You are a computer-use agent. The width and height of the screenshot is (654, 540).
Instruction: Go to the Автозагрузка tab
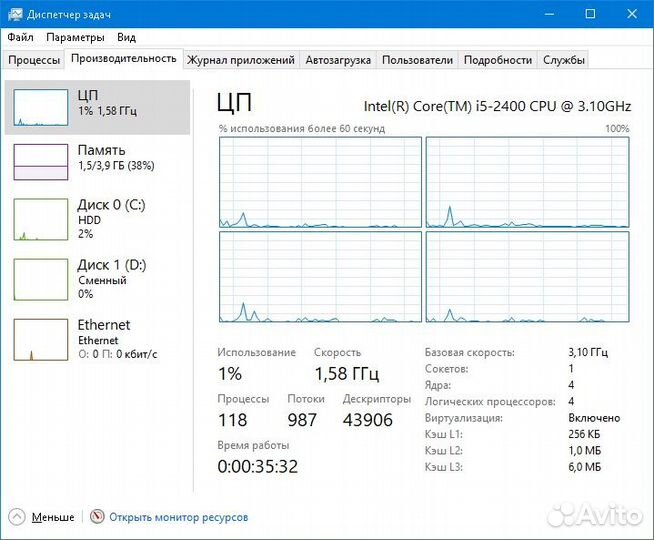[x=338, y=60]
